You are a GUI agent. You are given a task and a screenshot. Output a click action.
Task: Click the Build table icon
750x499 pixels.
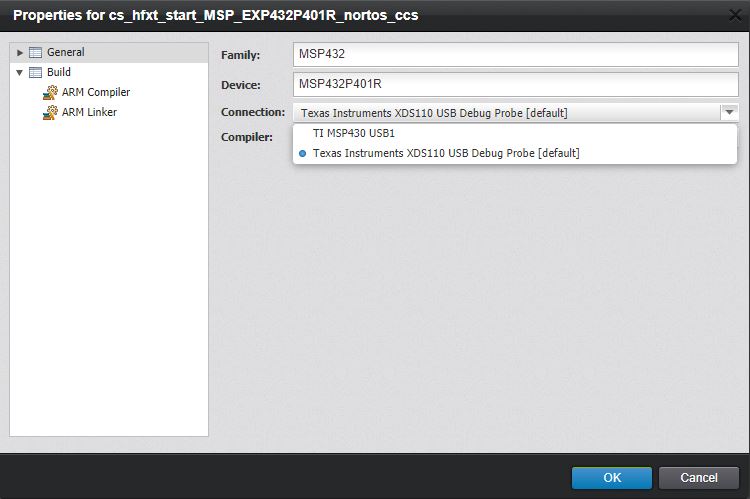[x=35, y=73]
